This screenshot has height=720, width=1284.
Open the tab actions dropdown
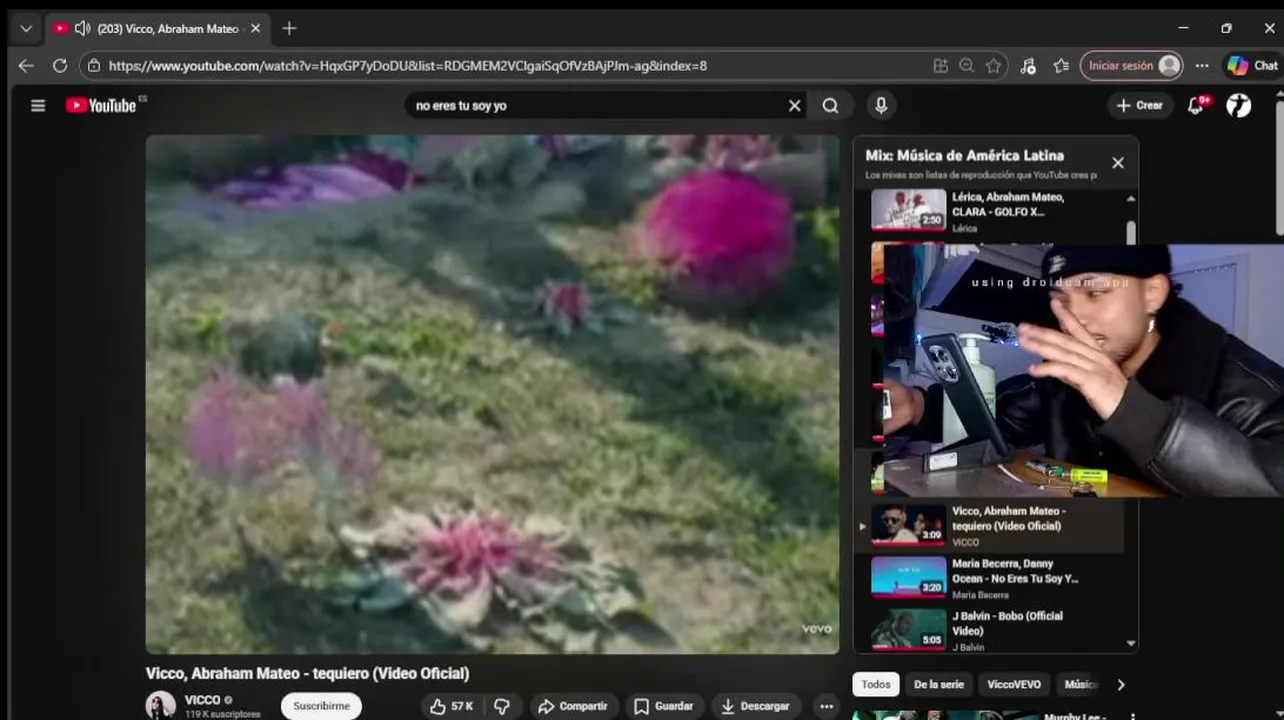pyautogui.click(x=26, y=29)
